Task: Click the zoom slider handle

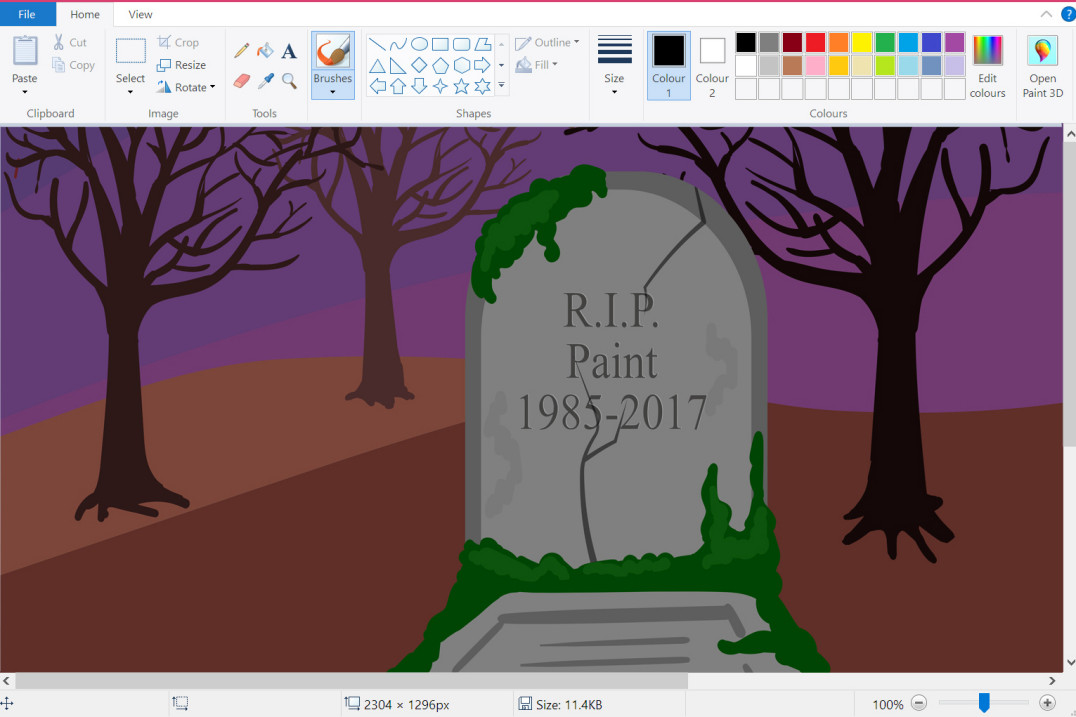Action: click(x=984, y=703)
